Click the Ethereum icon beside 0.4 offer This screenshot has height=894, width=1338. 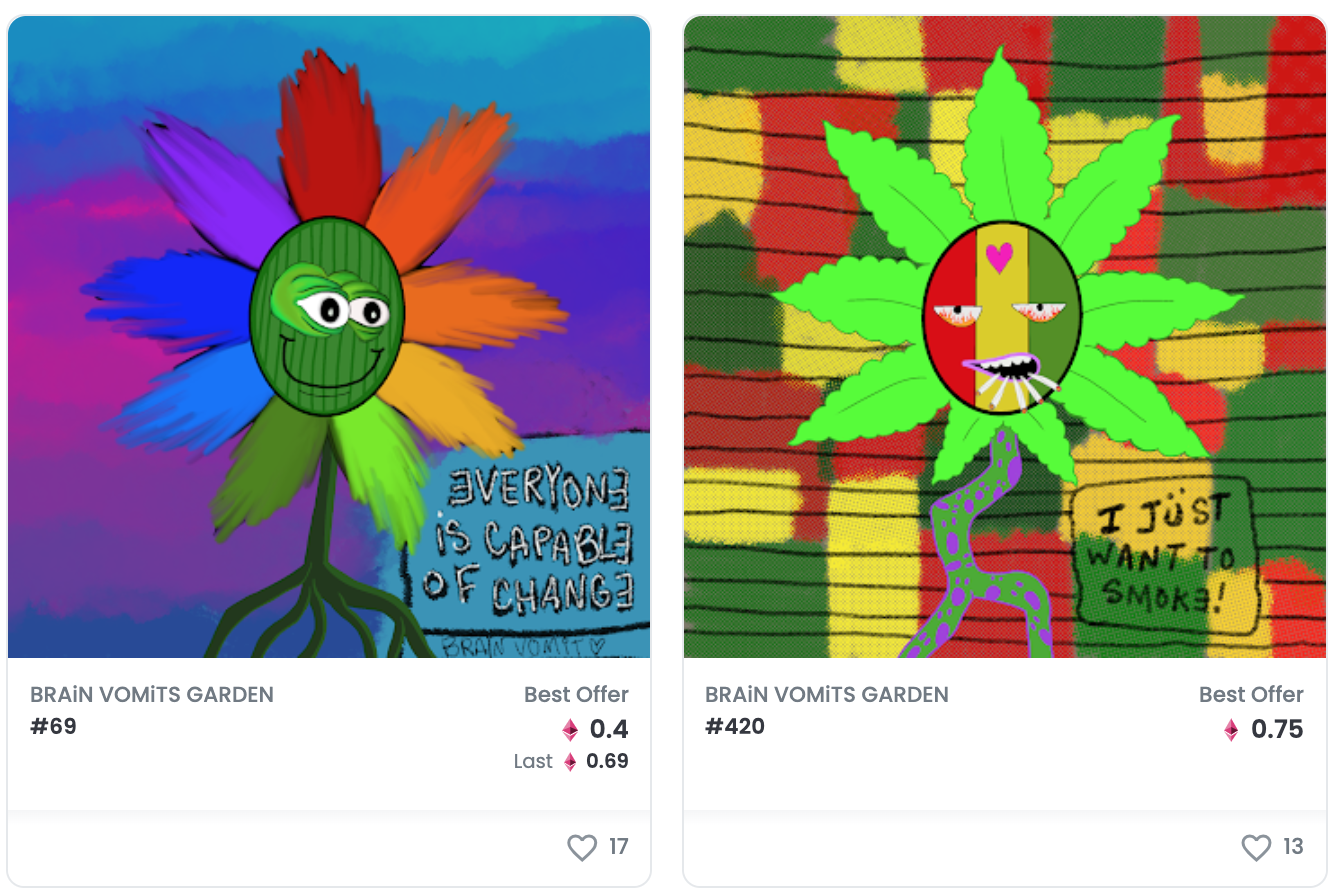pyautogui.click(x=570, y=730)
